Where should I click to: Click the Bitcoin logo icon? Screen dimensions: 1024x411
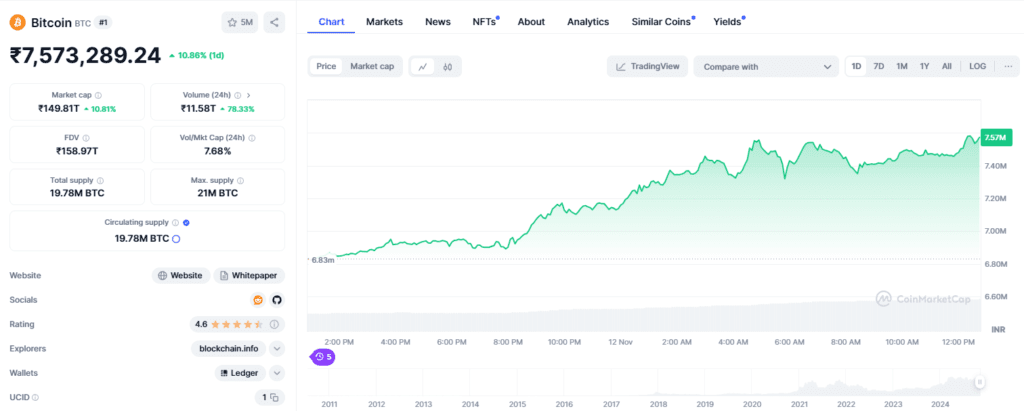pyautogui.click(x=18, y=22)
